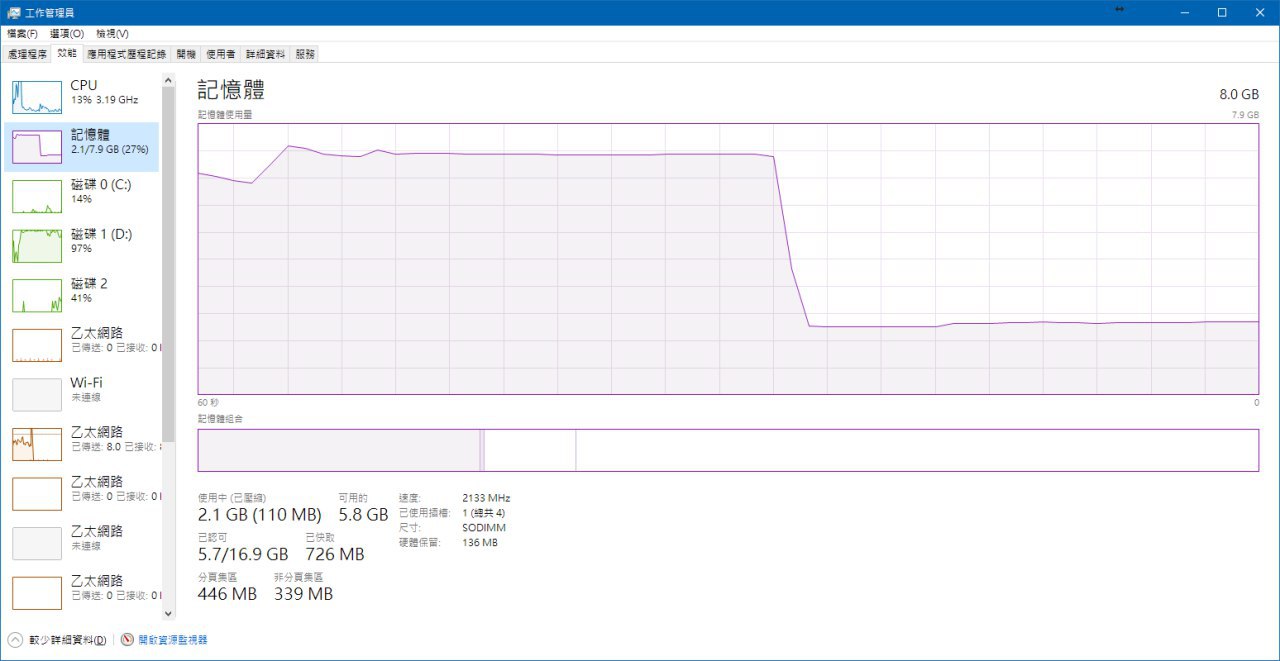Go to the 應用程式歷程記錄 tab
This screenshot has height=661, width=1280.
(126, 54)
